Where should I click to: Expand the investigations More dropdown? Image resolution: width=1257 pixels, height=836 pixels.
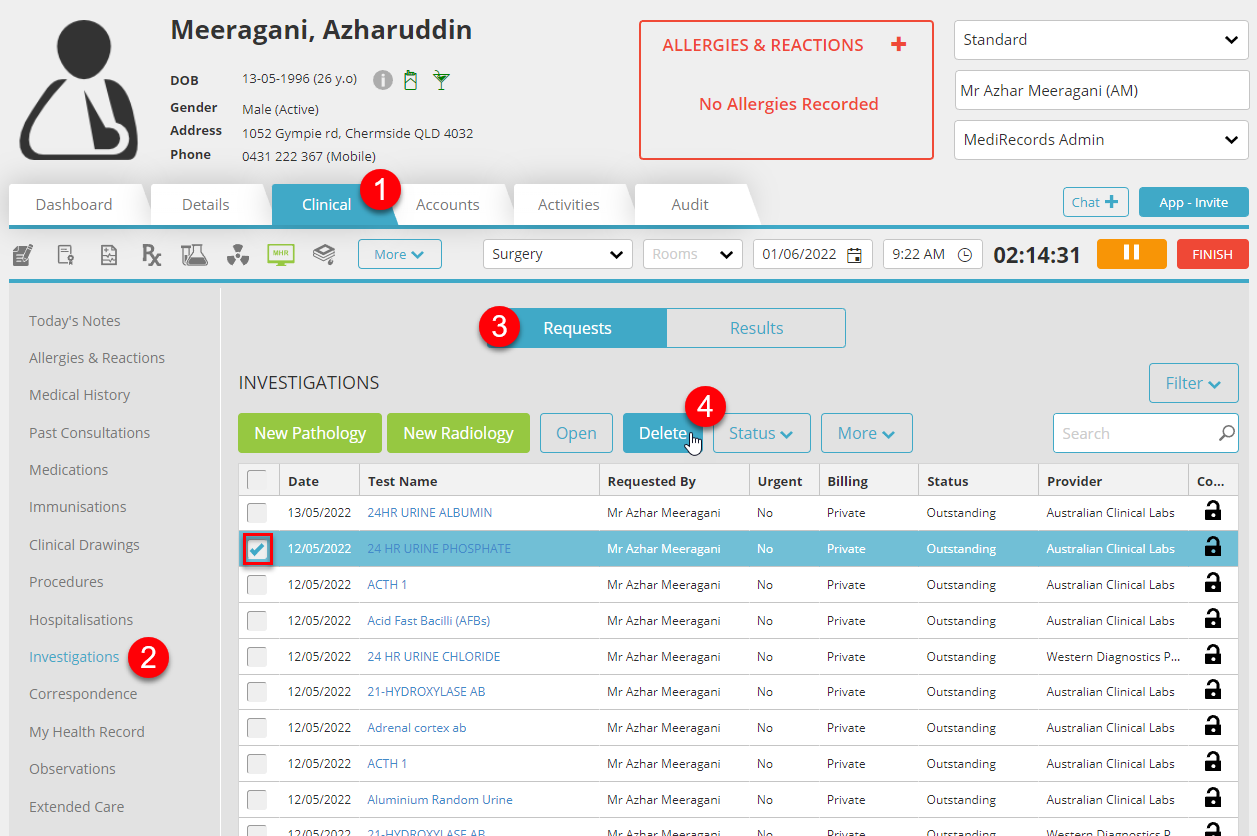click(x=866, y=433)
